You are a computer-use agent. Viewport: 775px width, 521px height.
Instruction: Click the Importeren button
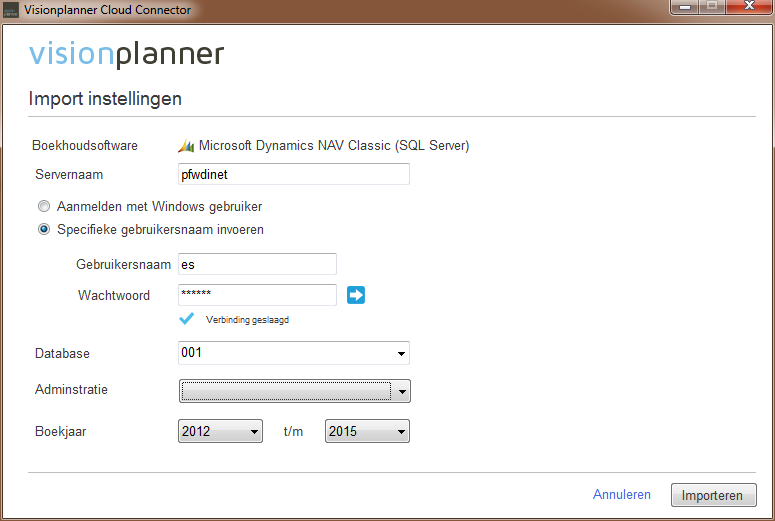pos(713,495)
